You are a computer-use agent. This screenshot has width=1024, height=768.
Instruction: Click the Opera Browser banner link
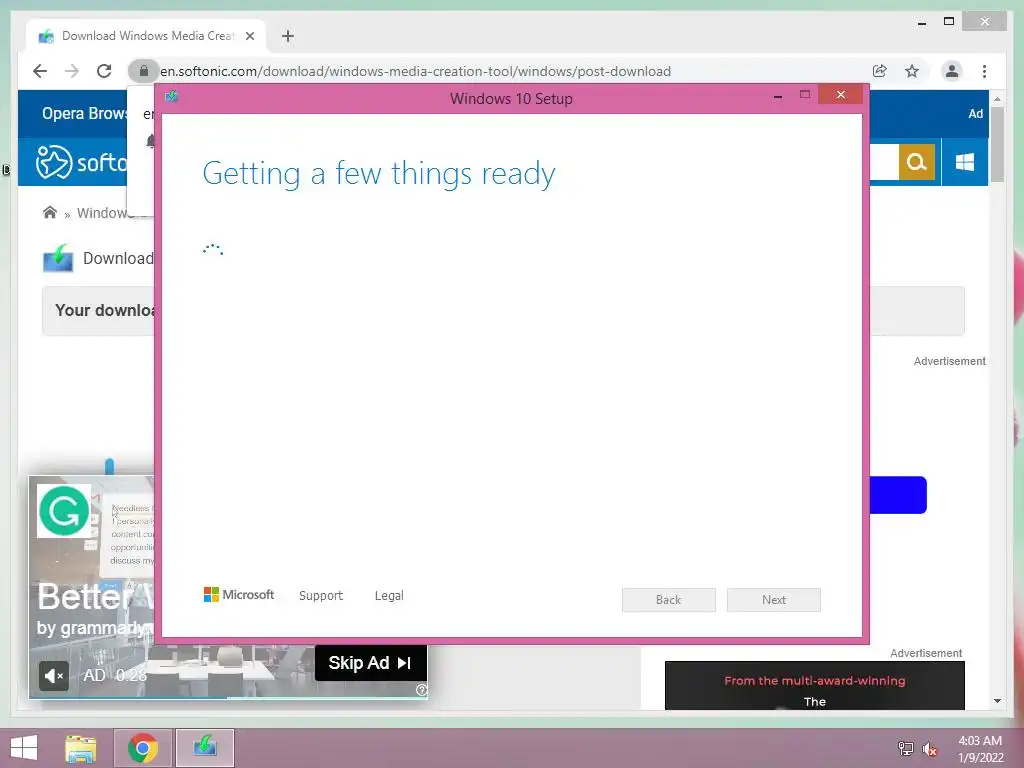point(85,114)
